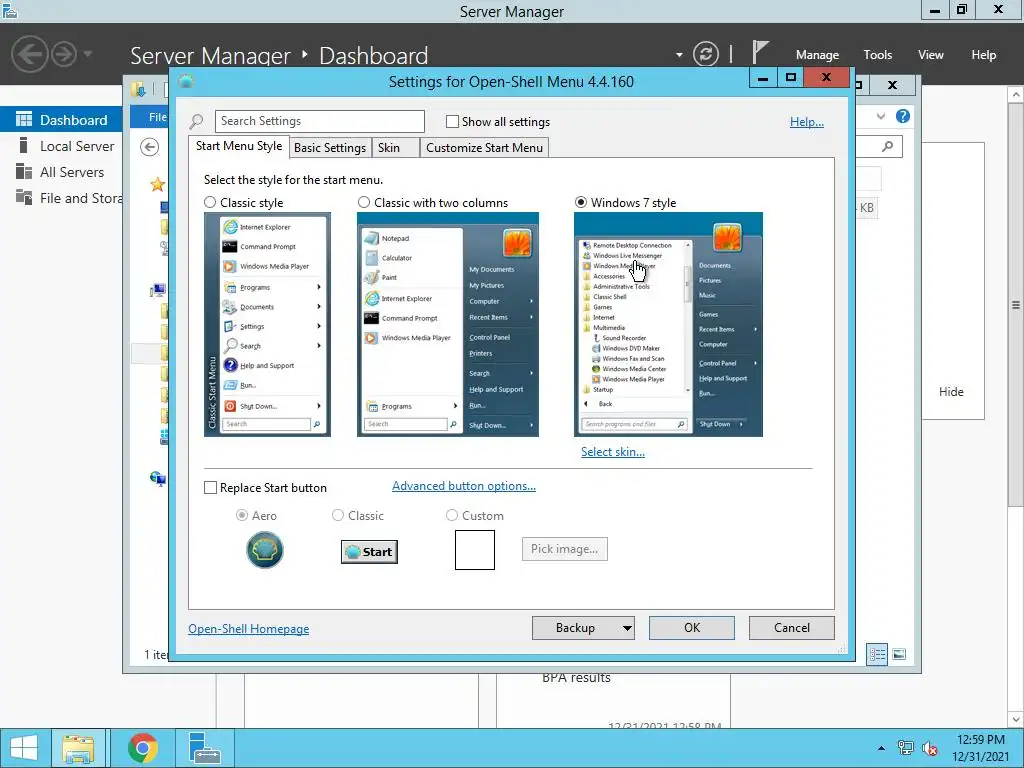Screen dimensions: 1024x768
Task: Check the Replace Start button checkbox
Action: 210,488
